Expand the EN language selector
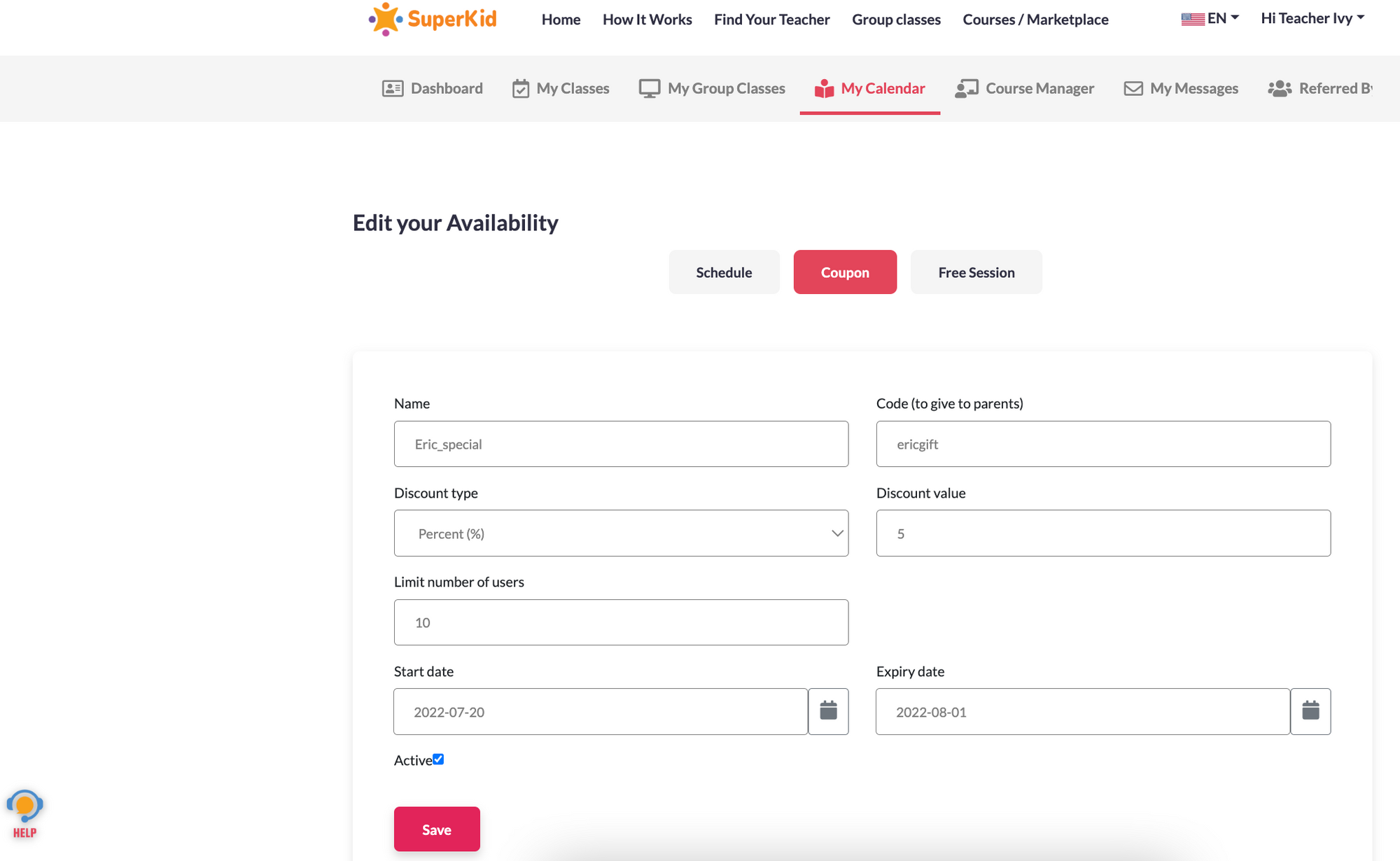Image resolution: width=1400 pixels, height=861 pixels. [1210, 19]
